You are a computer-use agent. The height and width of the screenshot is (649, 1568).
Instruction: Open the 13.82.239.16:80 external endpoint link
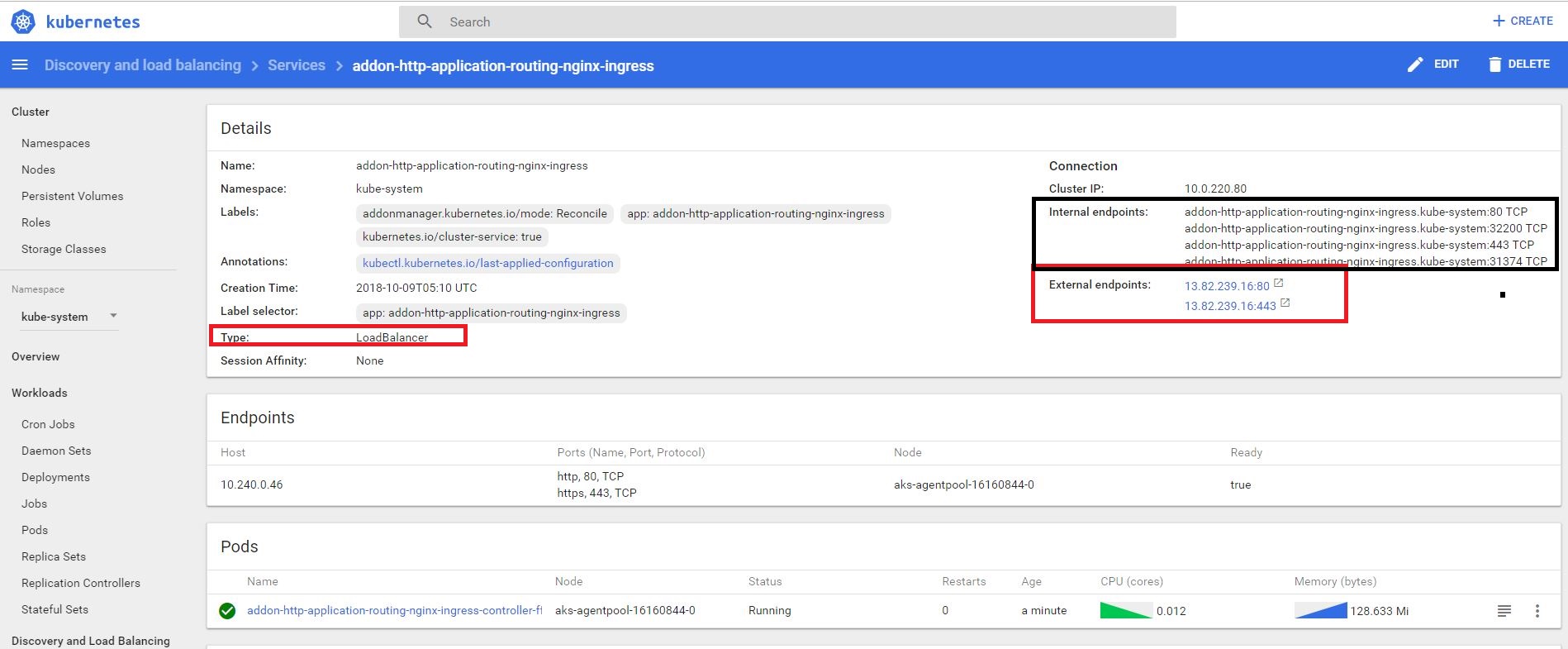pyautogui.click(x=1227, y=286)
